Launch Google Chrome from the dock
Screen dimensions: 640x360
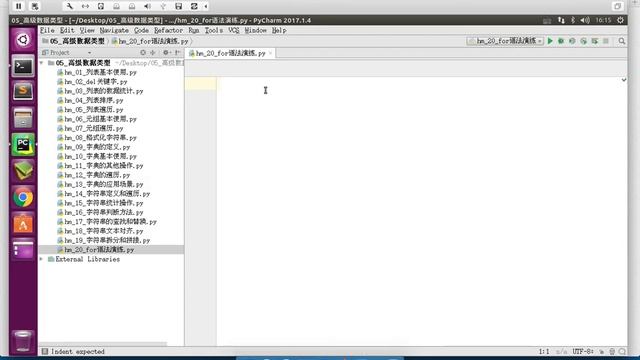click(23, 198)
